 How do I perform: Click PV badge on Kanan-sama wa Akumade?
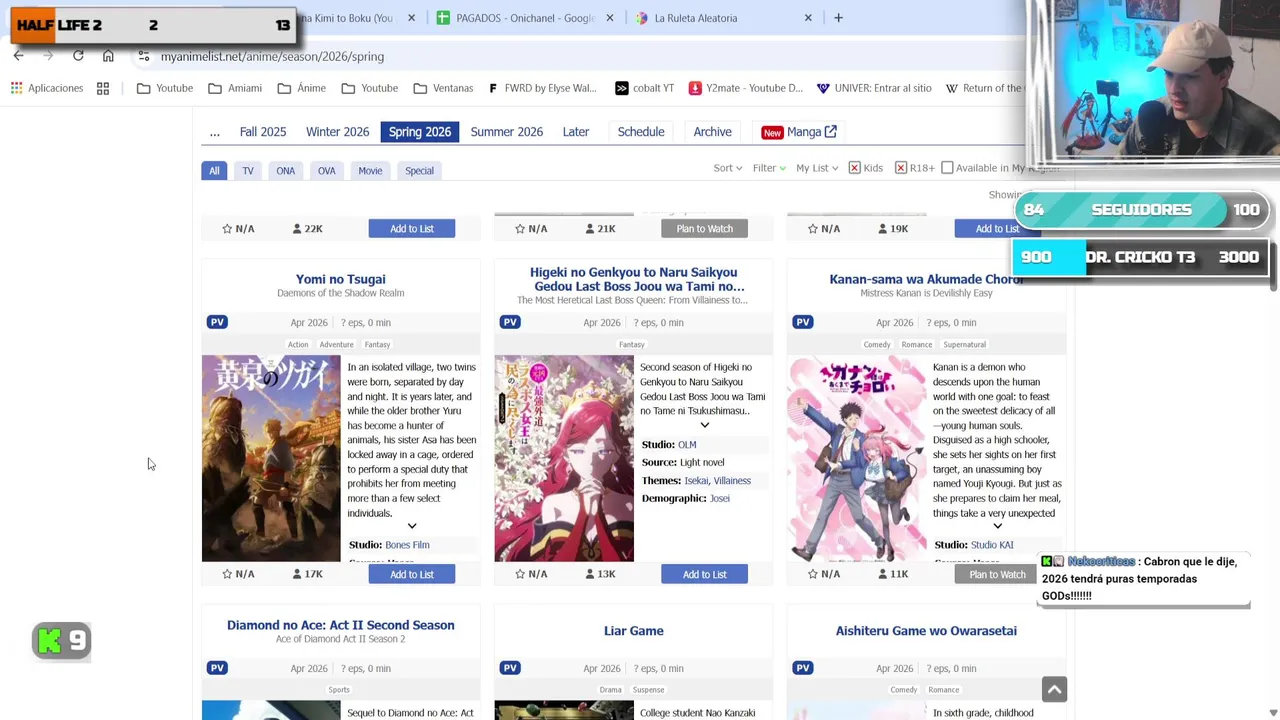pos(803,322)
